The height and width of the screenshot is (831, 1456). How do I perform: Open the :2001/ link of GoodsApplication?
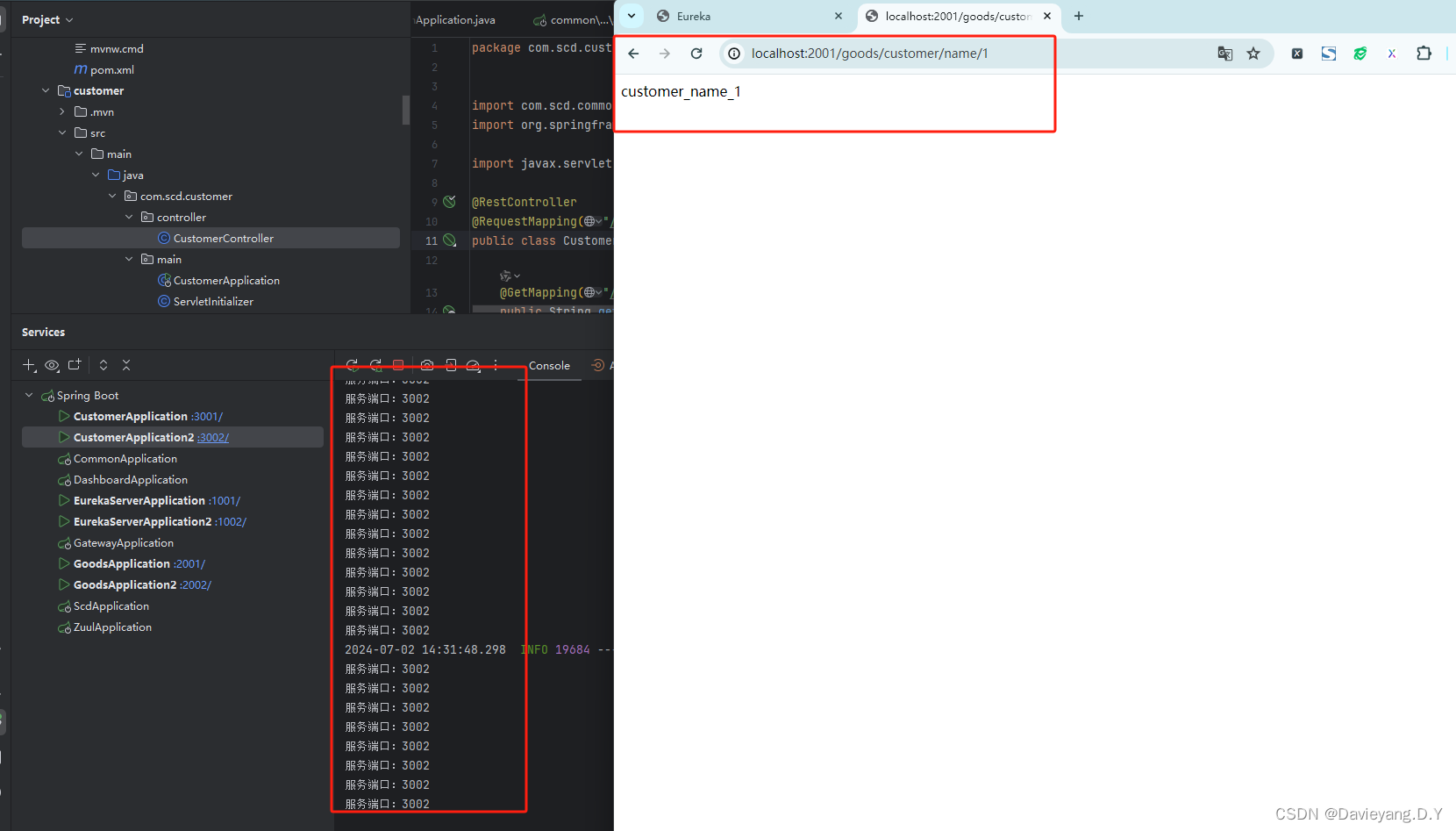[189, 563]
